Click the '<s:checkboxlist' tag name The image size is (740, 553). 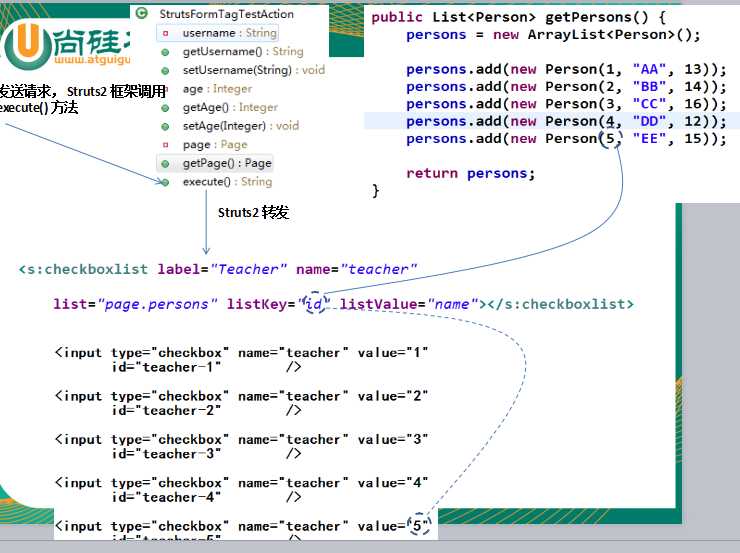[83, 269]
